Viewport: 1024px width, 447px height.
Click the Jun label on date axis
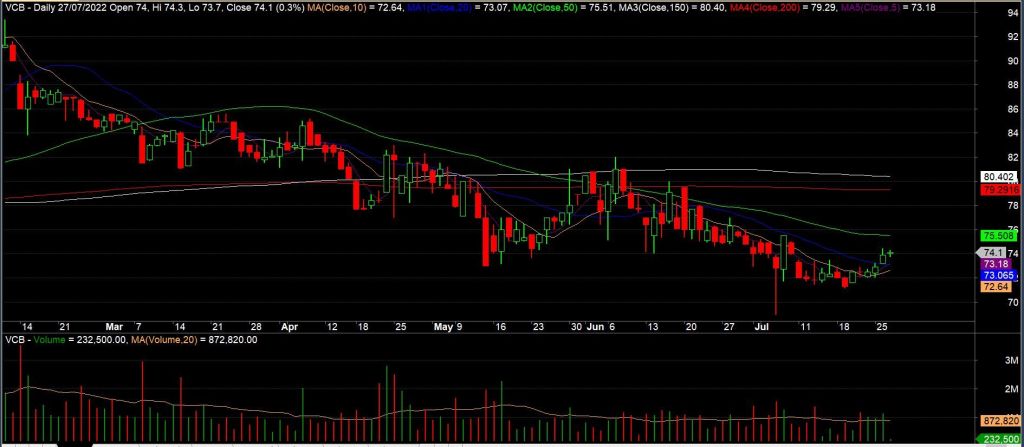click(596, 326)
